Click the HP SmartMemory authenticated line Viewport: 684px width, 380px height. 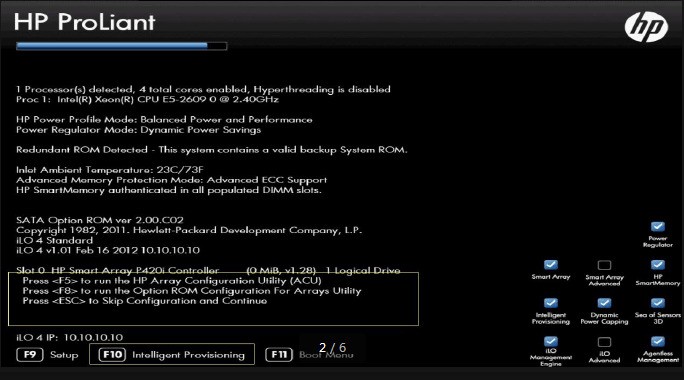[169, 190]
